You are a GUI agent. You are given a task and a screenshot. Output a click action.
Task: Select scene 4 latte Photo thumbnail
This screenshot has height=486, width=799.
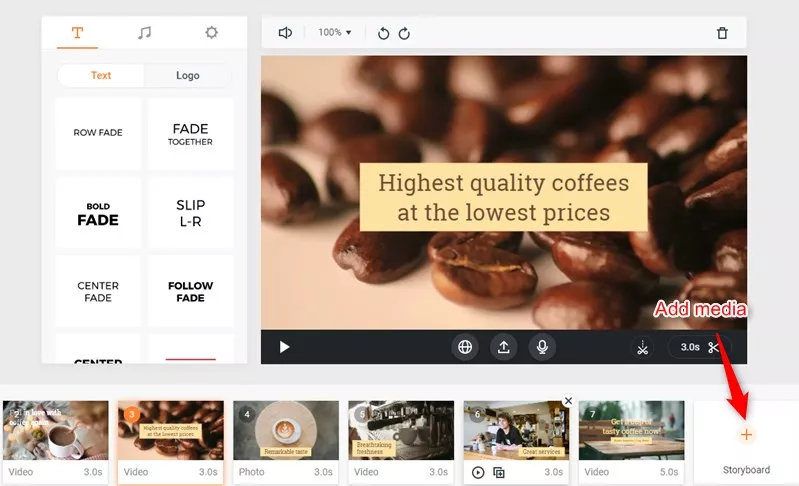[286, 430]
